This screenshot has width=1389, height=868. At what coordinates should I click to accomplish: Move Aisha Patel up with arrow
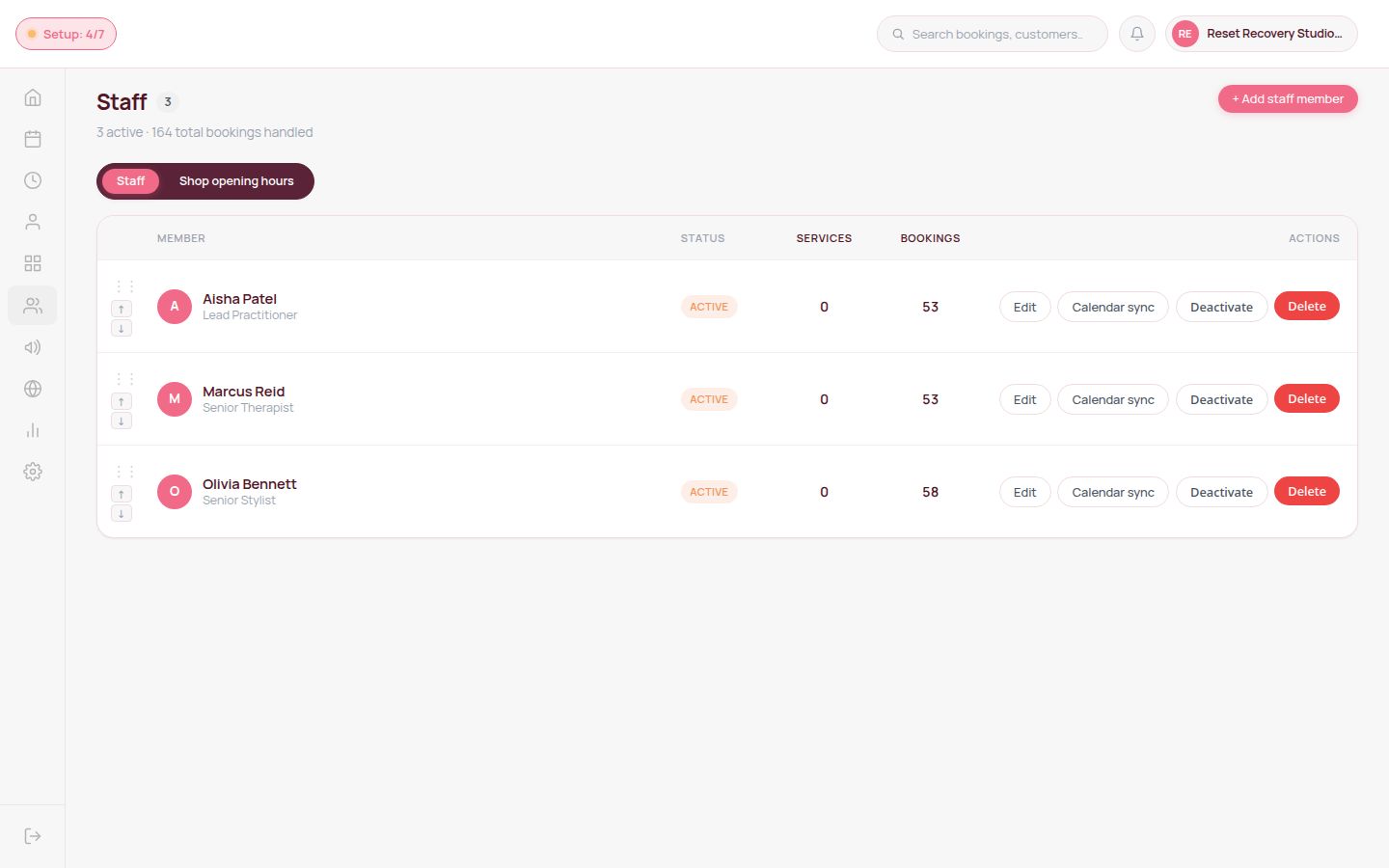tap(122, 309)
